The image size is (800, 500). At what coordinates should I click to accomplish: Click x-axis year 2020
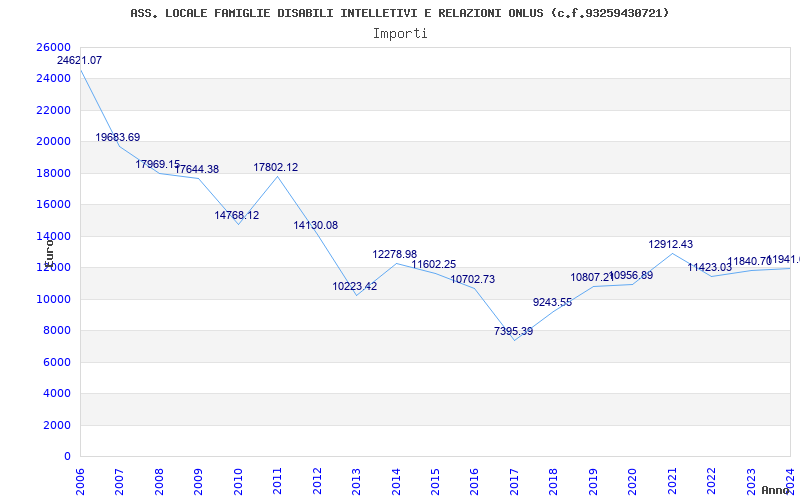633,482
